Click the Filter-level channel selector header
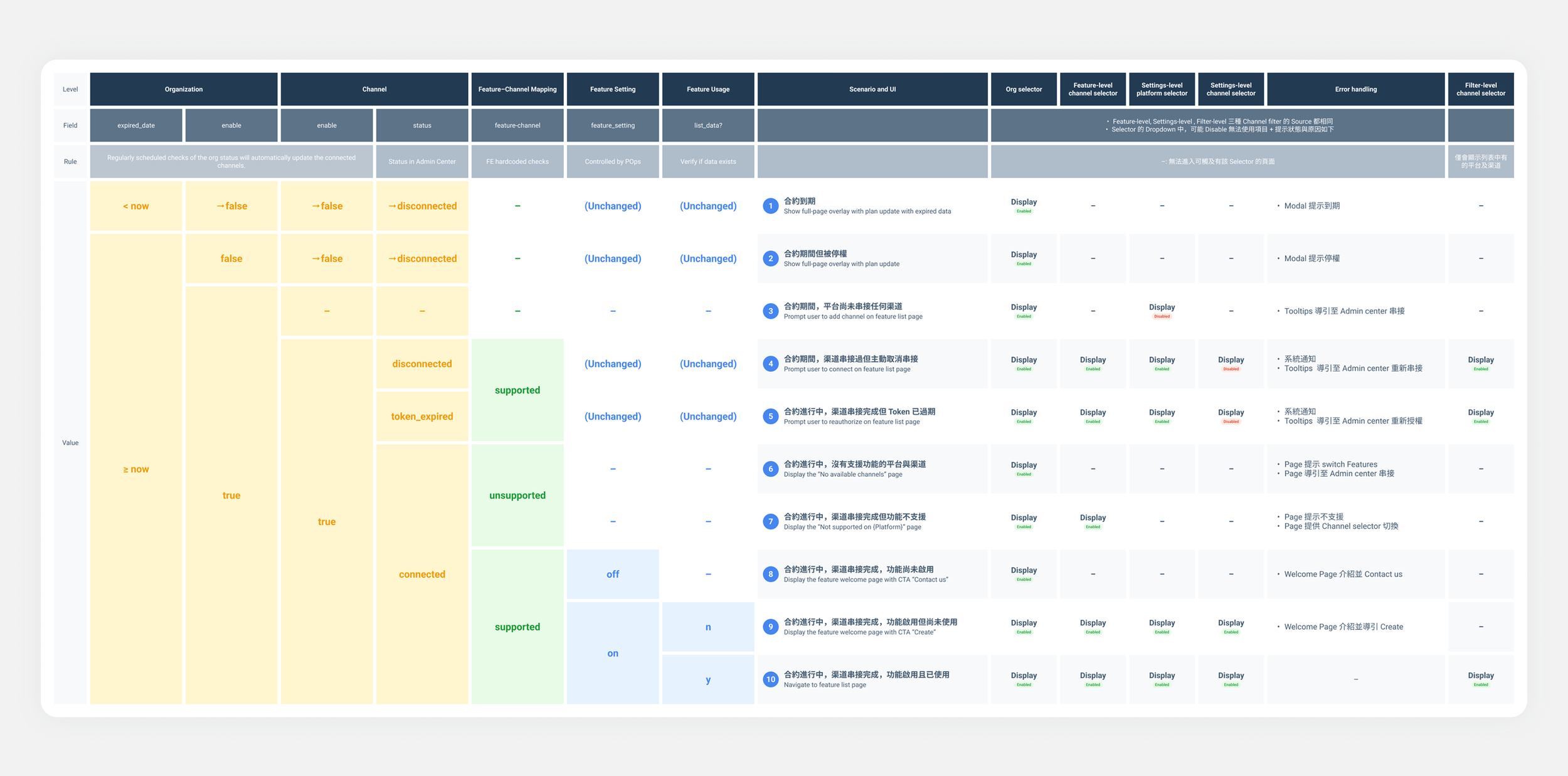 coord(1480,89)
